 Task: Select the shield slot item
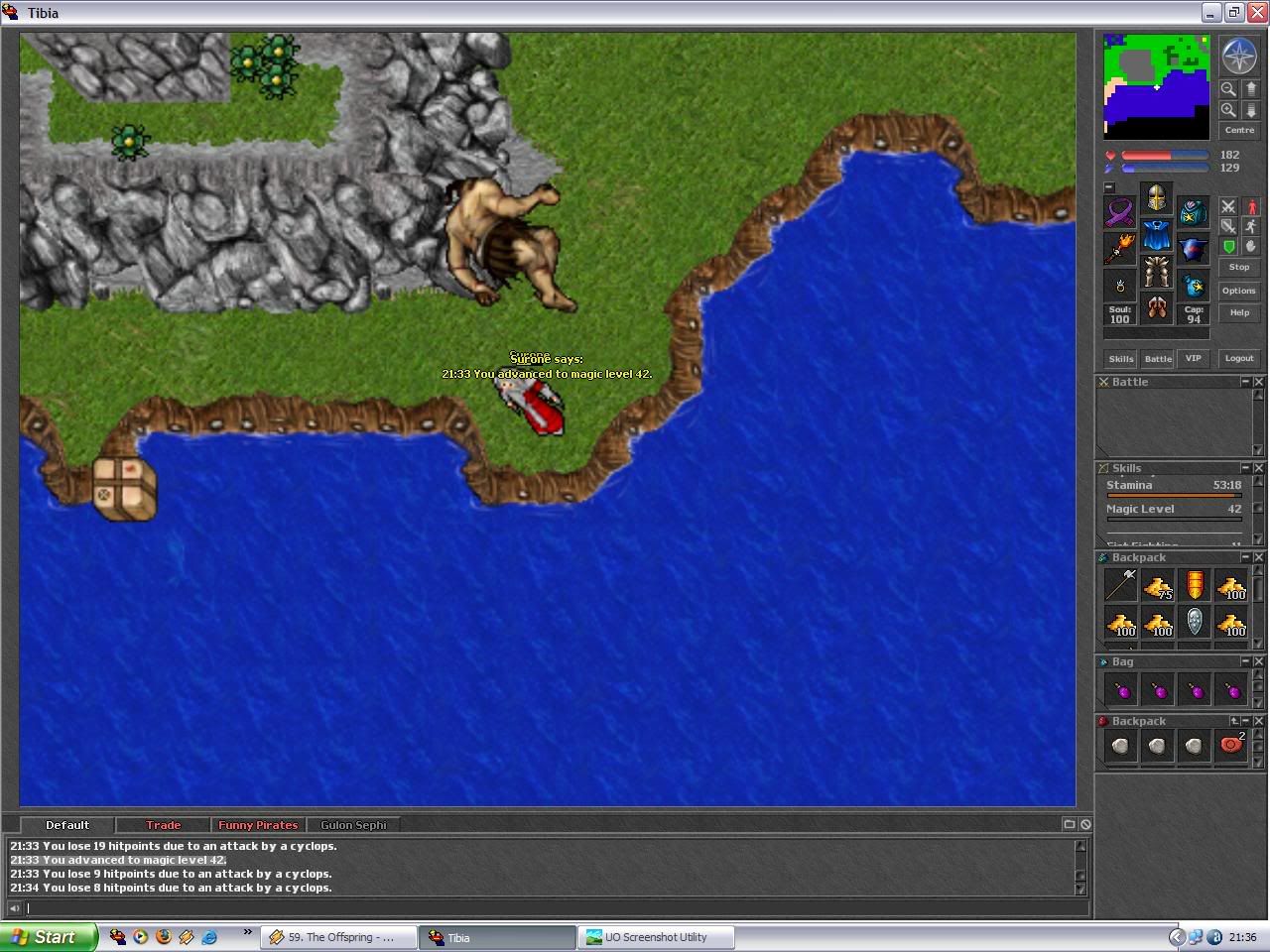(1193, 249)
